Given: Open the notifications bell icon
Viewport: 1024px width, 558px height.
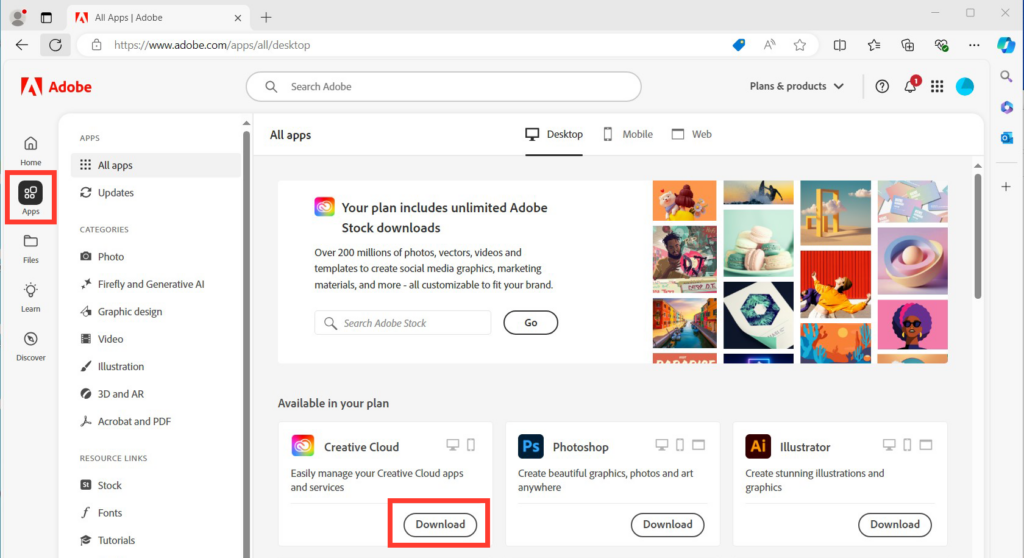Looking at the screenshot, I should click(910, 87).
